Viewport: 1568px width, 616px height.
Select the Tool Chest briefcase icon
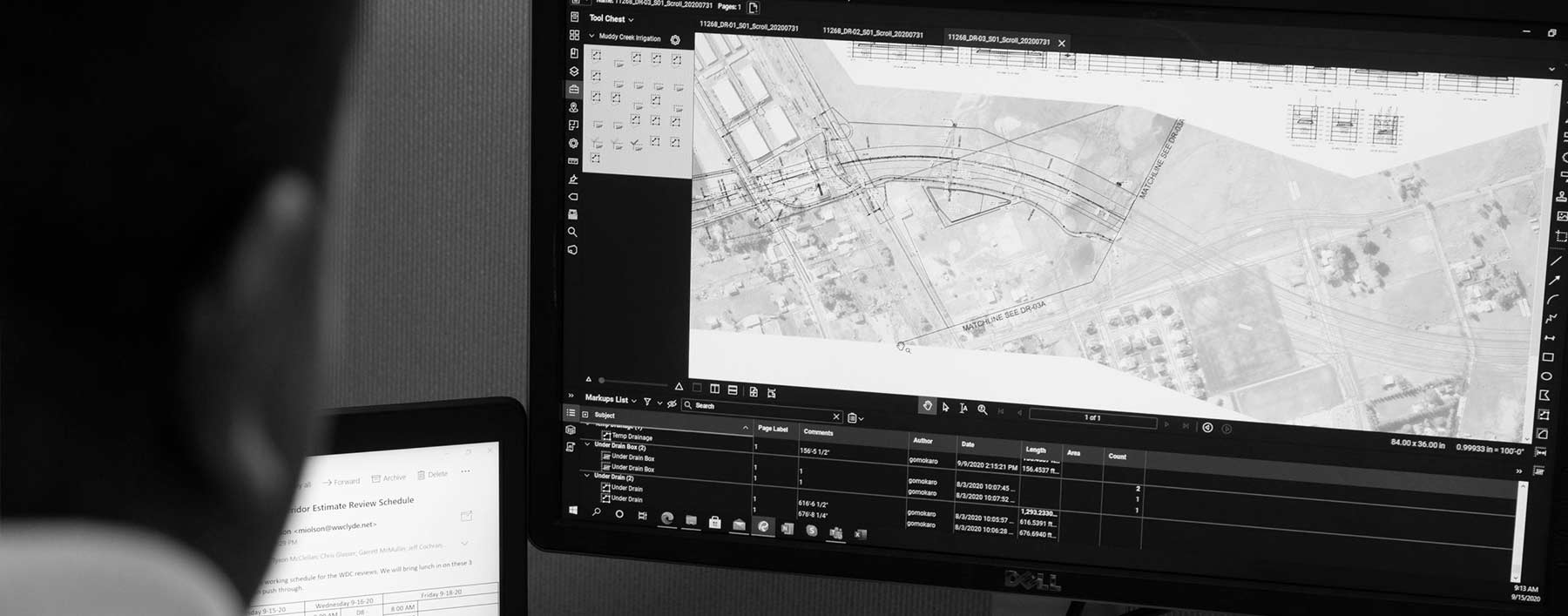pos(573,90)
